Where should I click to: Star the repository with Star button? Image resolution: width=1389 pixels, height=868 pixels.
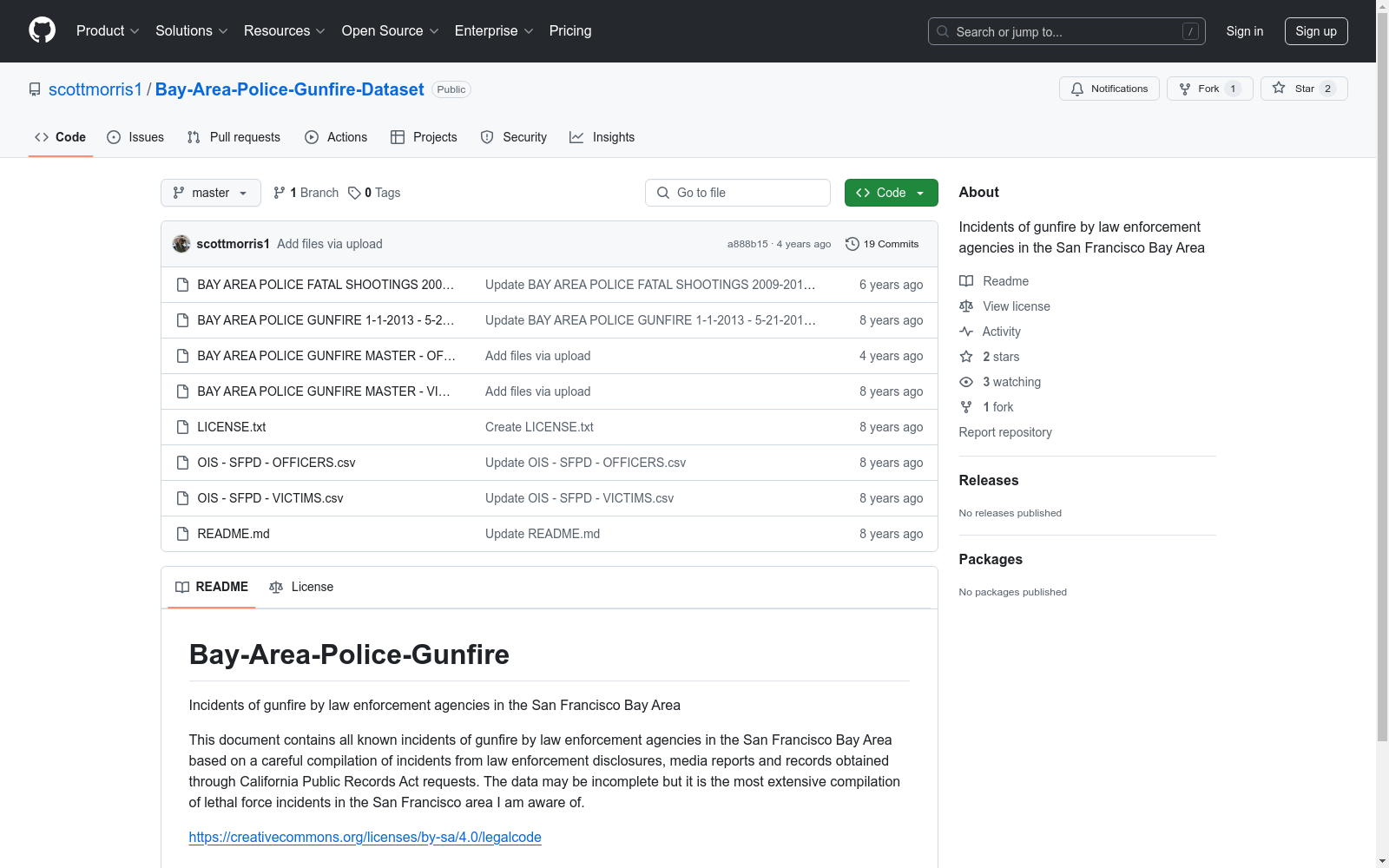pyautogui.click(x=1304, y=89)
